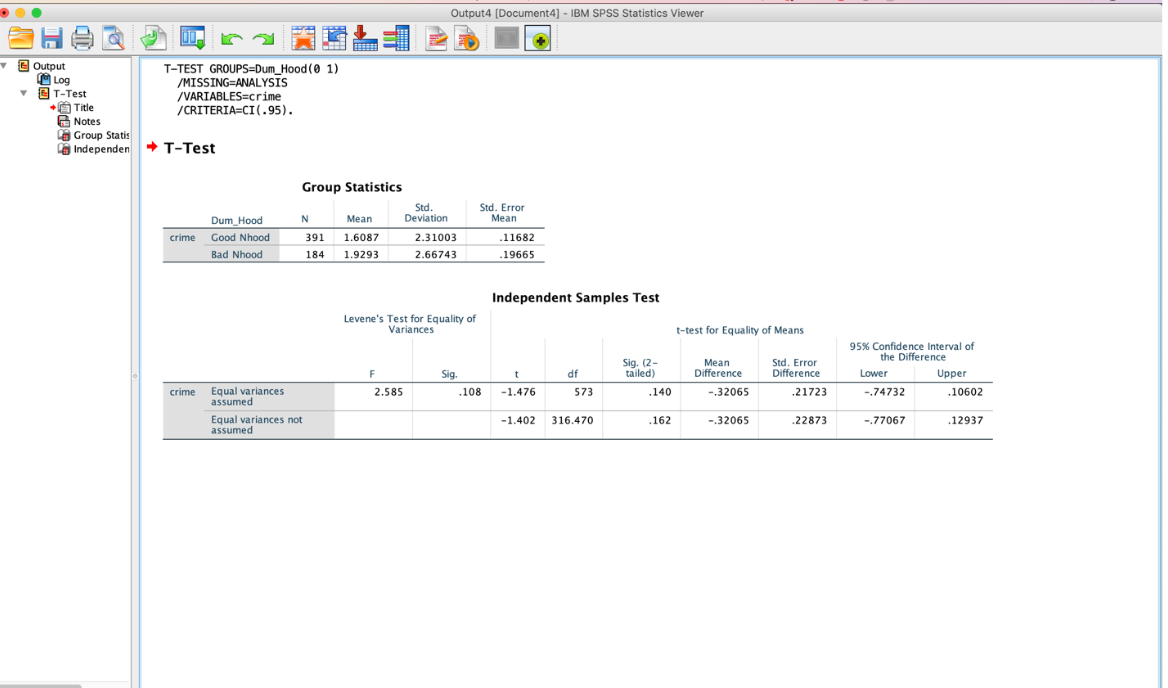Select the Output root item in the outline
The image size is (1168, 688).
(x=48, y=66)
